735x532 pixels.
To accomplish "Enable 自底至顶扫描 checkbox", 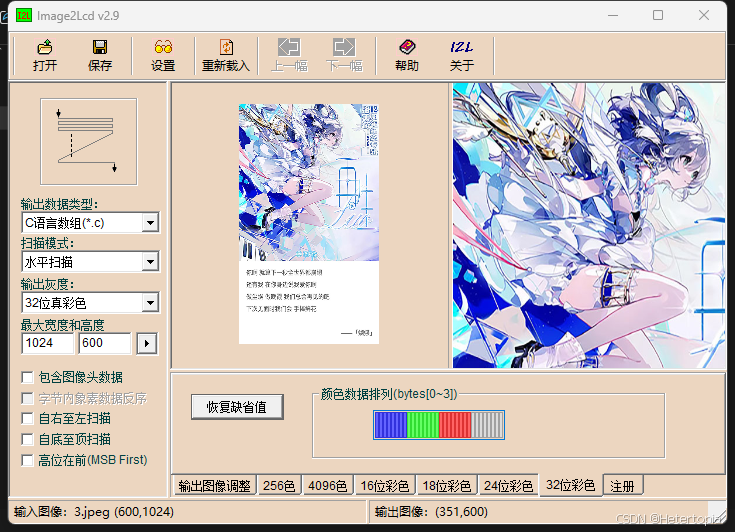I will click(28, 439).
